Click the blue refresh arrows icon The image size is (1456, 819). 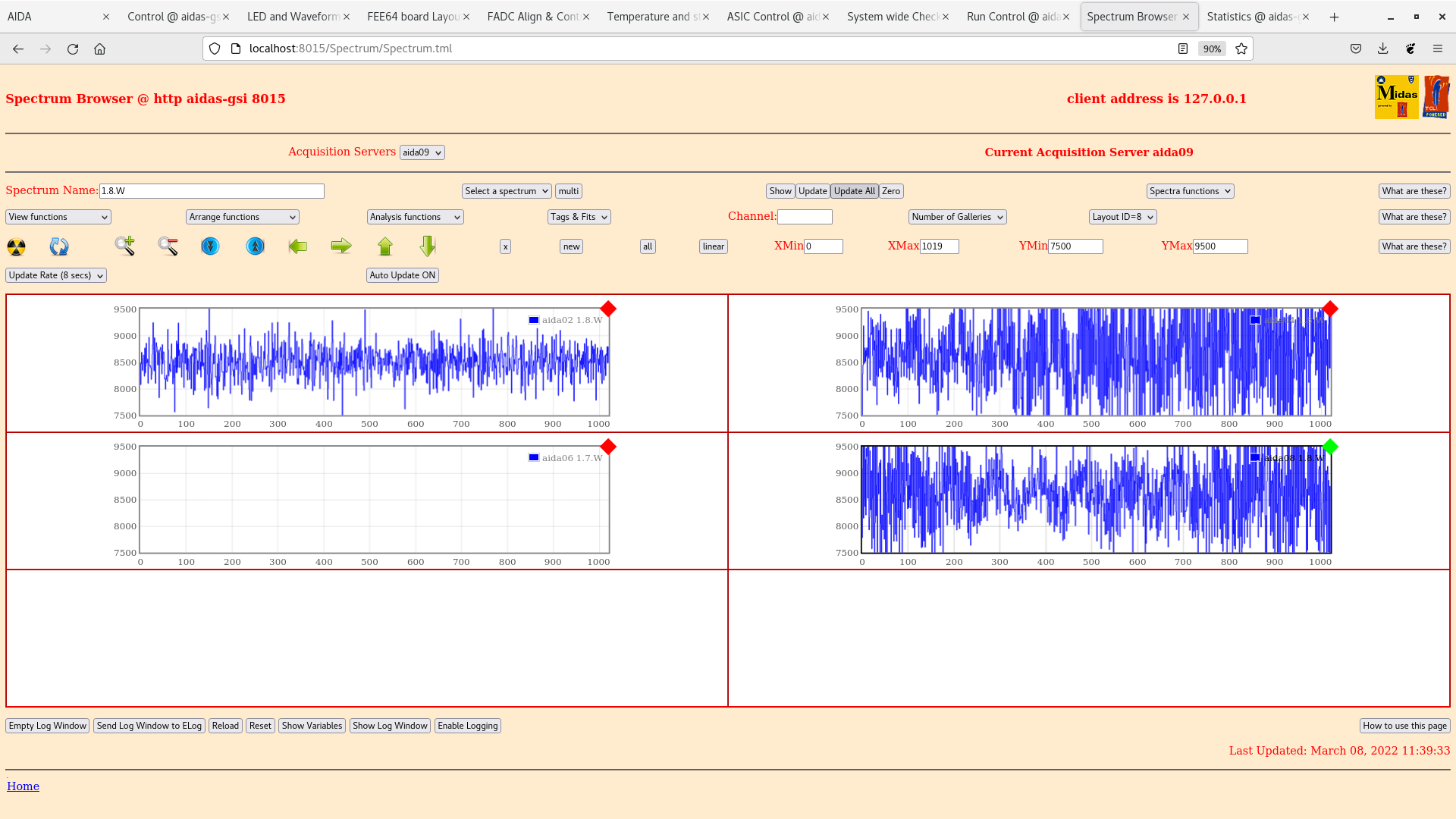coord(59,246)
